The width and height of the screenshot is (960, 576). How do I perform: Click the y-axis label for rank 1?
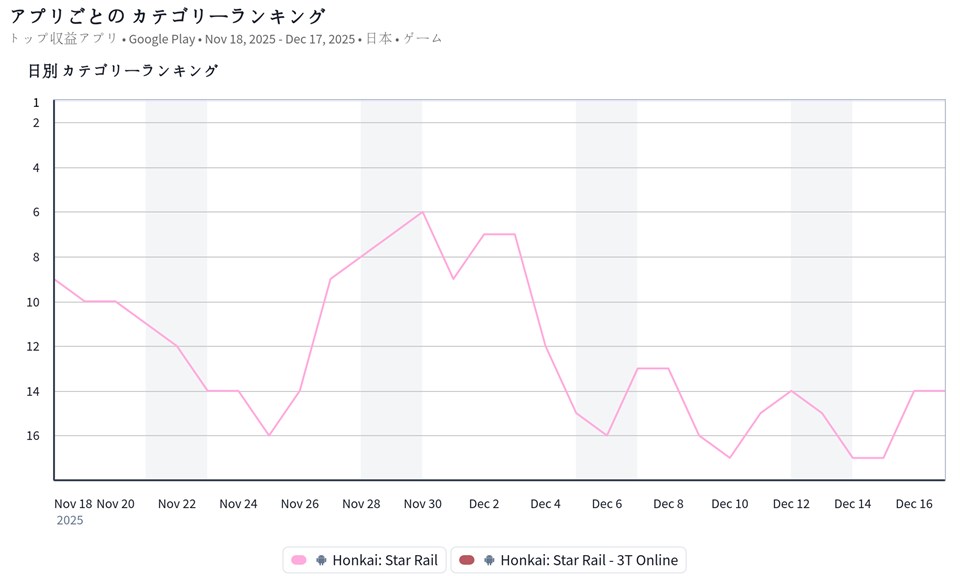(36, 103)
